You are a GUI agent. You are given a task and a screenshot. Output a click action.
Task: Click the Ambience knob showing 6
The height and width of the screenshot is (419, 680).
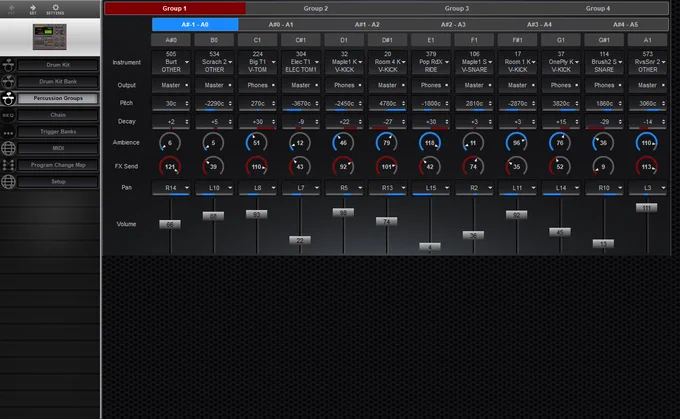click(170, 143)
